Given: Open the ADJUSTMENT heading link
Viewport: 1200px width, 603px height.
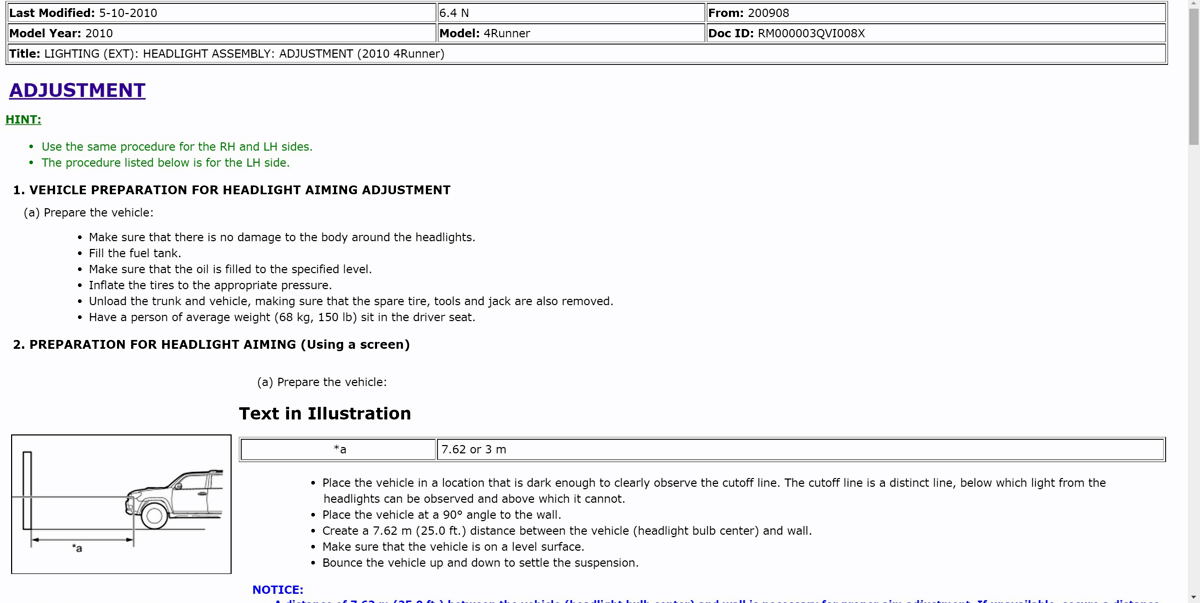Looking at the screenshot, I should coord(77,90).
